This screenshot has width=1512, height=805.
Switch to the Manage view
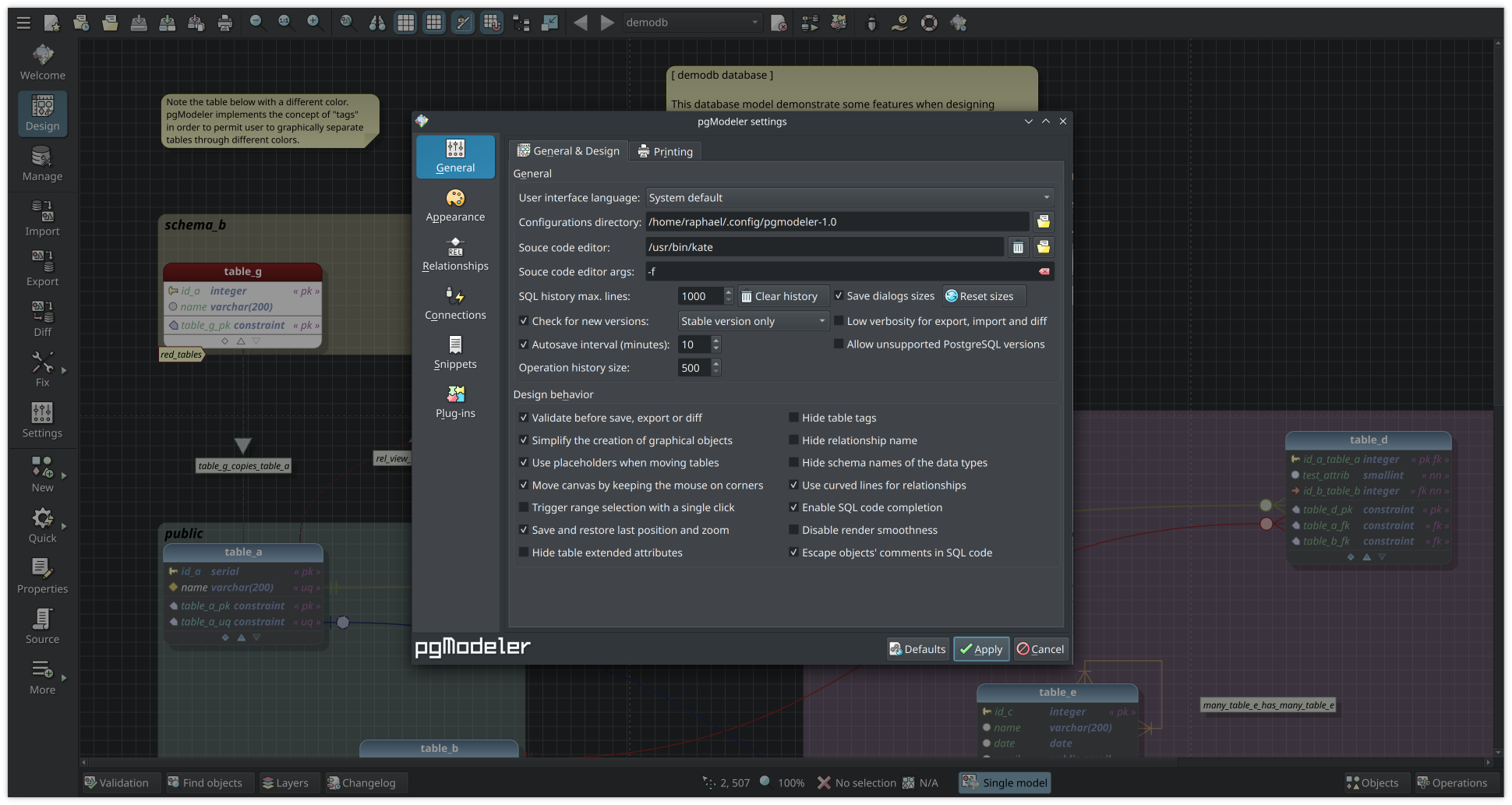click(x=43, y=164)
